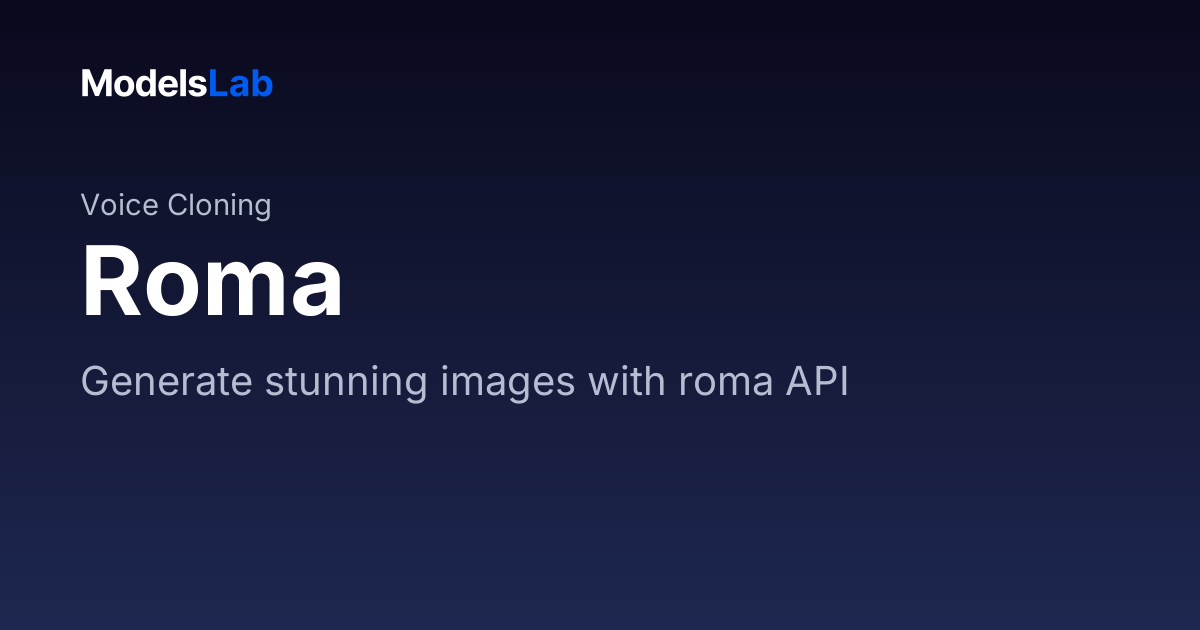Open the large "Roma" heading
The width and height of the screenshot is (1200, 630).
(x=212, y=282)
